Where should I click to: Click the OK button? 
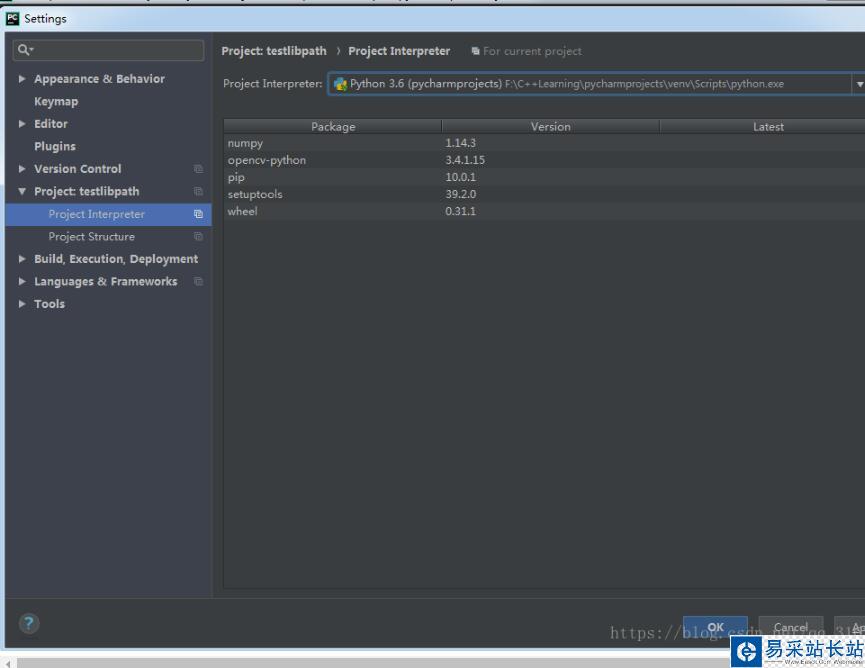click(715, 627)
